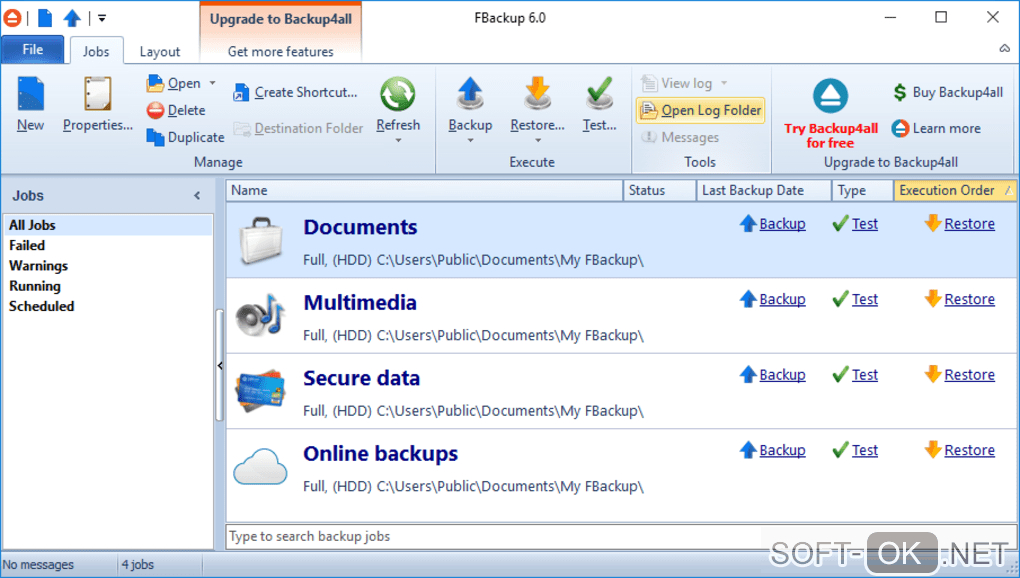Duplicate the selected backup job
Image resolution: width=1020 pixels, height=578 pixels.
coord(185,137)
